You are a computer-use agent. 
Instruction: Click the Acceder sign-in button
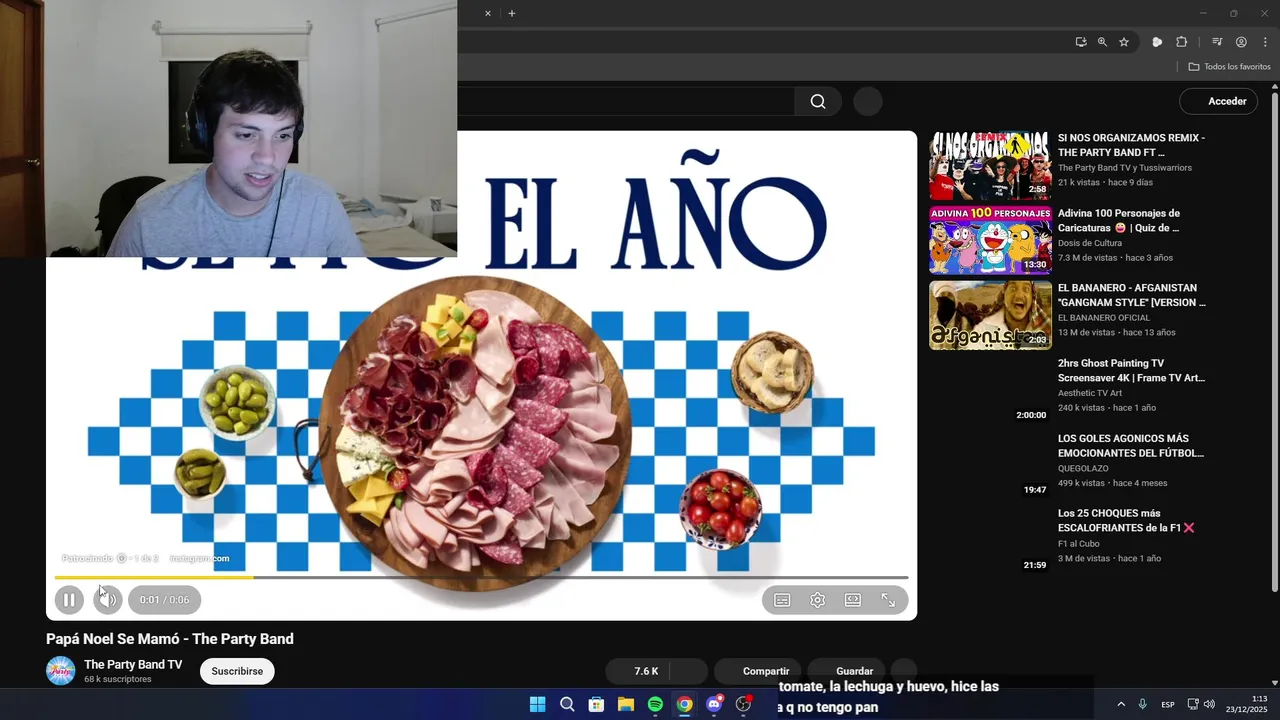(x=1218, y=101)
